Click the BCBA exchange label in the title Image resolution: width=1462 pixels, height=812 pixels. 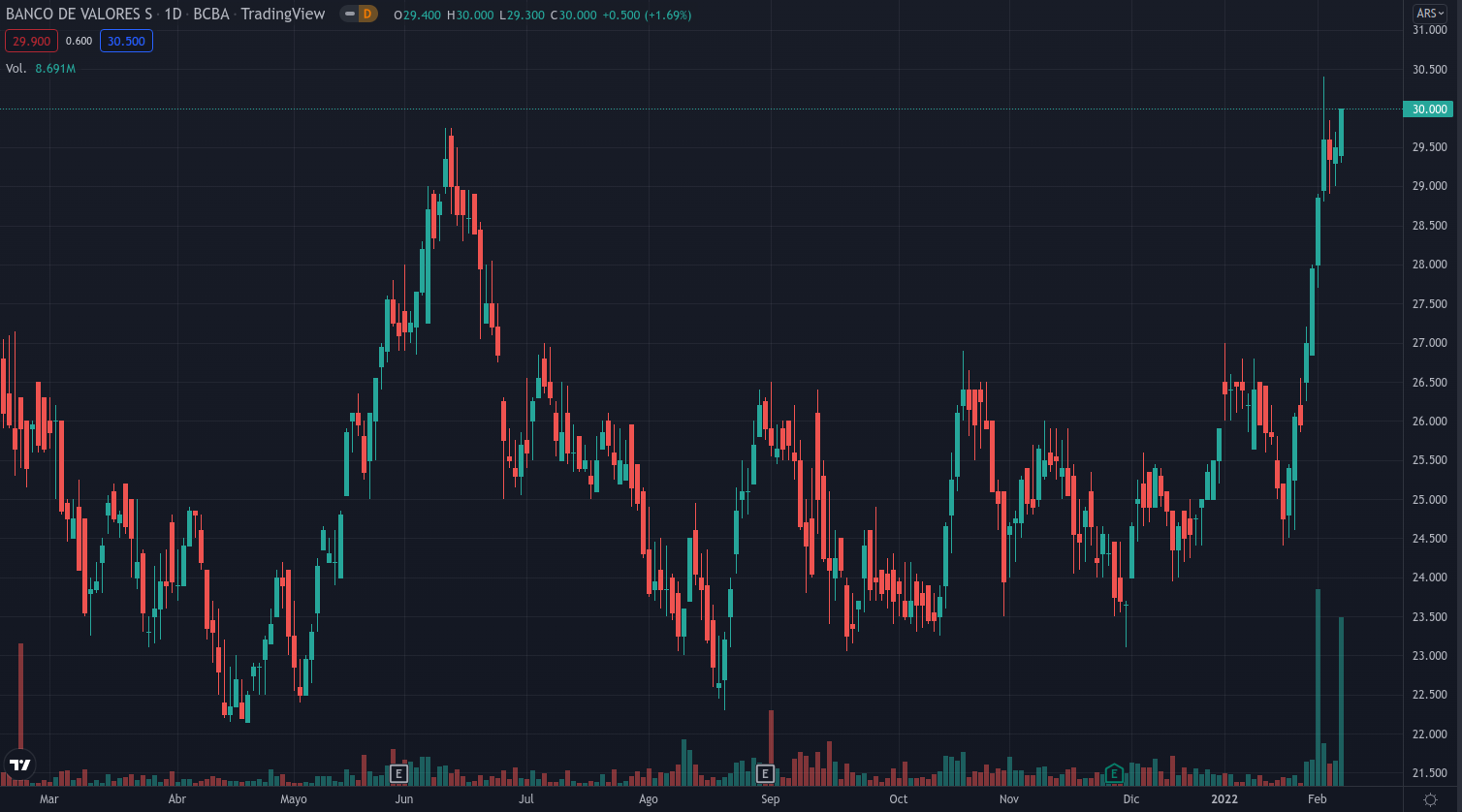coord(211,14)
